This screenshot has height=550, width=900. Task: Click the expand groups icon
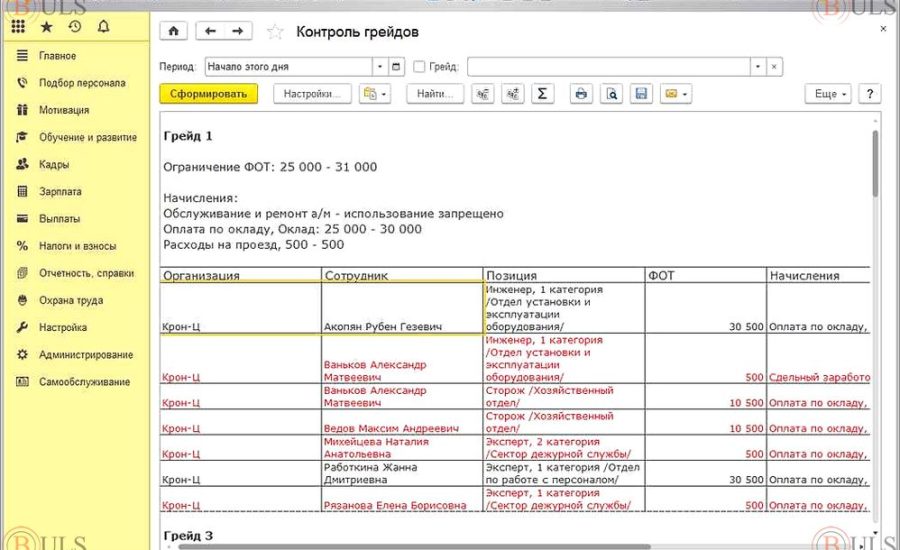click(513, 94)
